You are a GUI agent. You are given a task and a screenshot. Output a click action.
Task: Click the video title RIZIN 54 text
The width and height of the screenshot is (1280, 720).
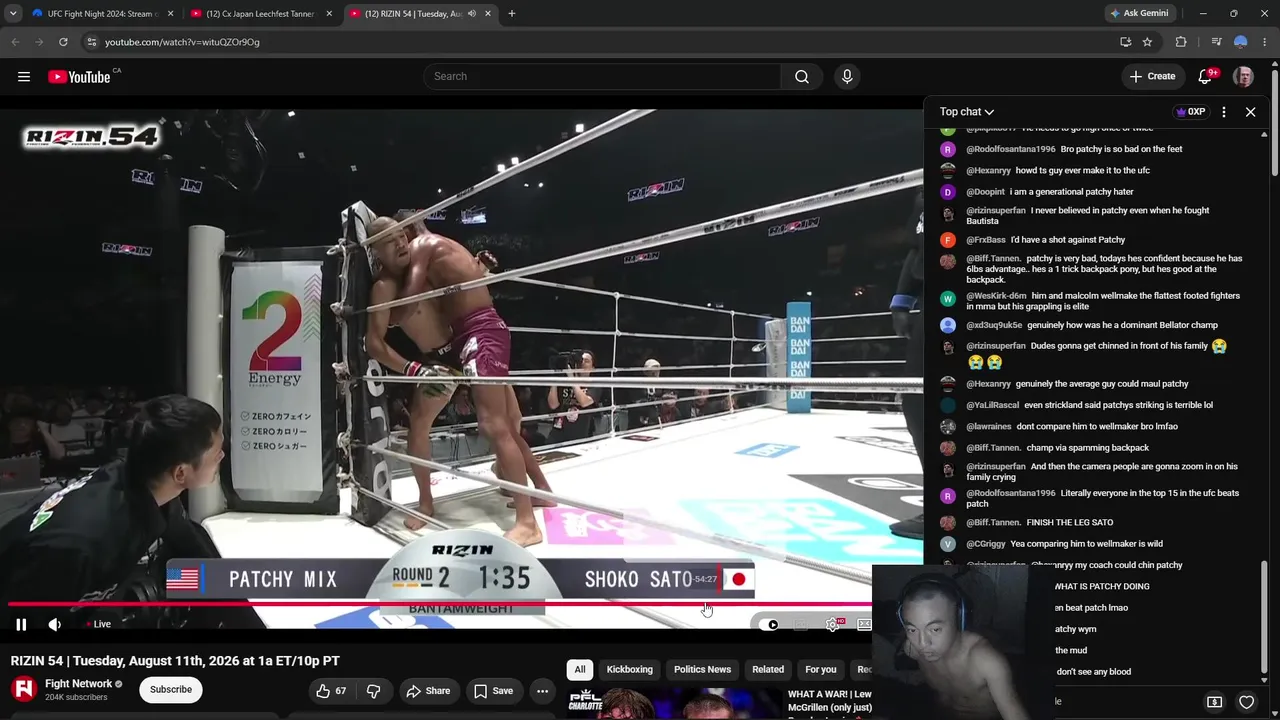175,661
